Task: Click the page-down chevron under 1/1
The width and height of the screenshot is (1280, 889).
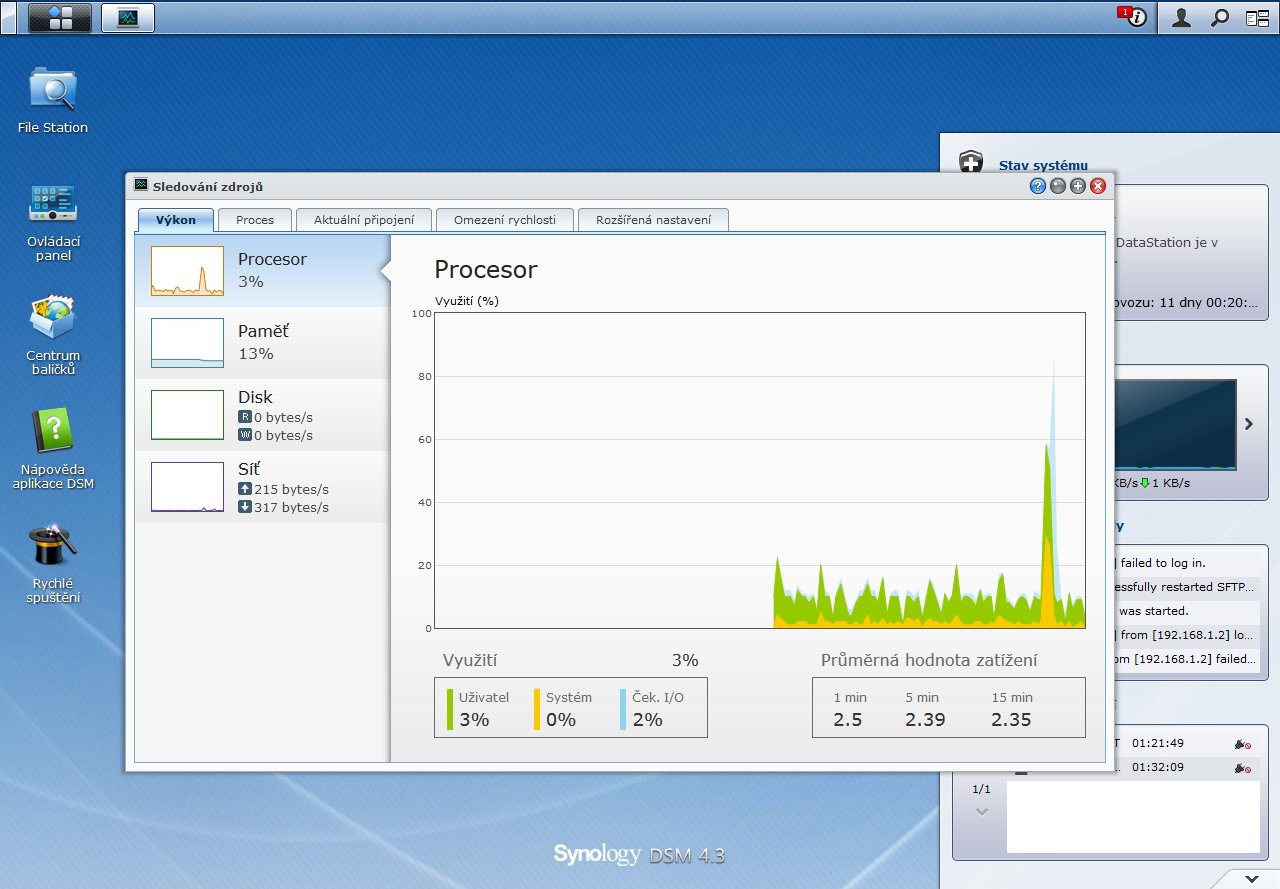Action: pos(981,811)
